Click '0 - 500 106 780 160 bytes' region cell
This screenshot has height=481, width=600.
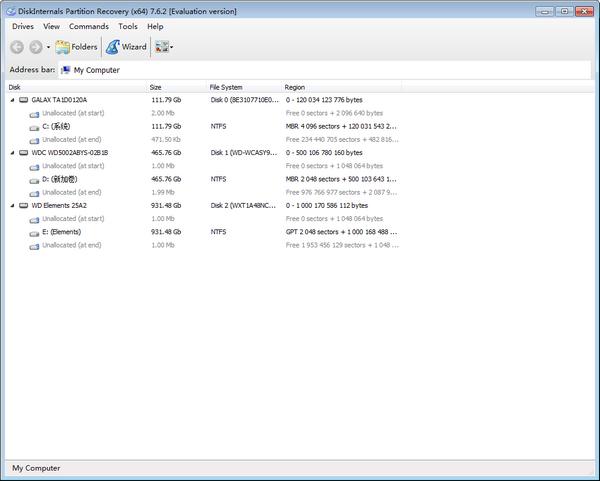(324, 153)
